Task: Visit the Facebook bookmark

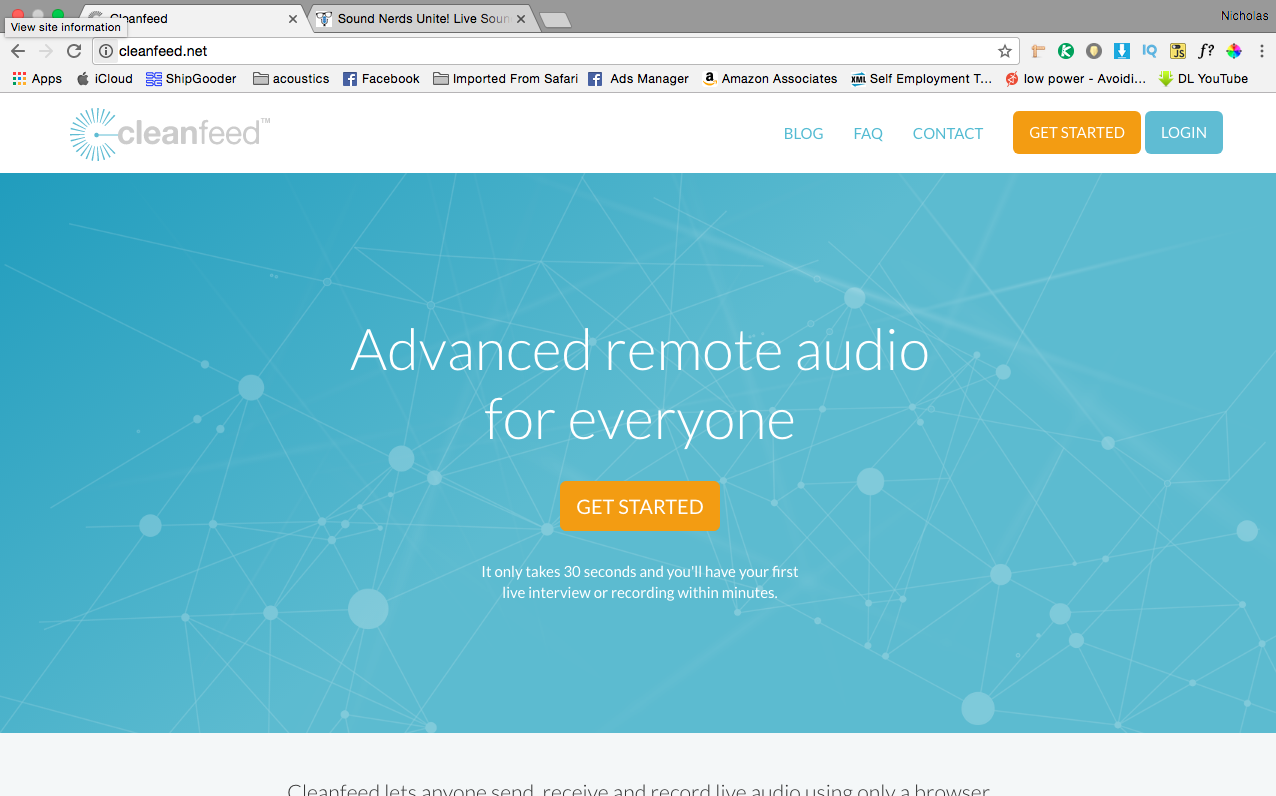Action: coord(381,78)
